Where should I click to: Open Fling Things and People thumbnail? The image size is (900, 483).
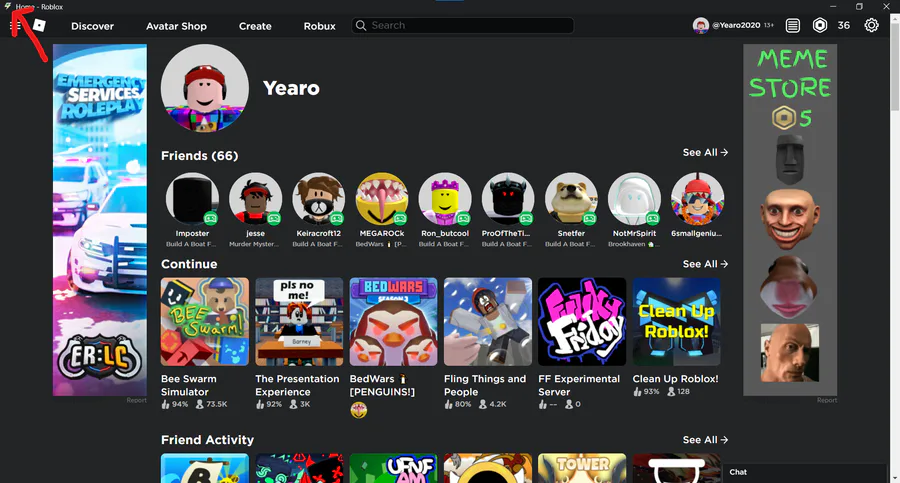click(x=488, y=322)
